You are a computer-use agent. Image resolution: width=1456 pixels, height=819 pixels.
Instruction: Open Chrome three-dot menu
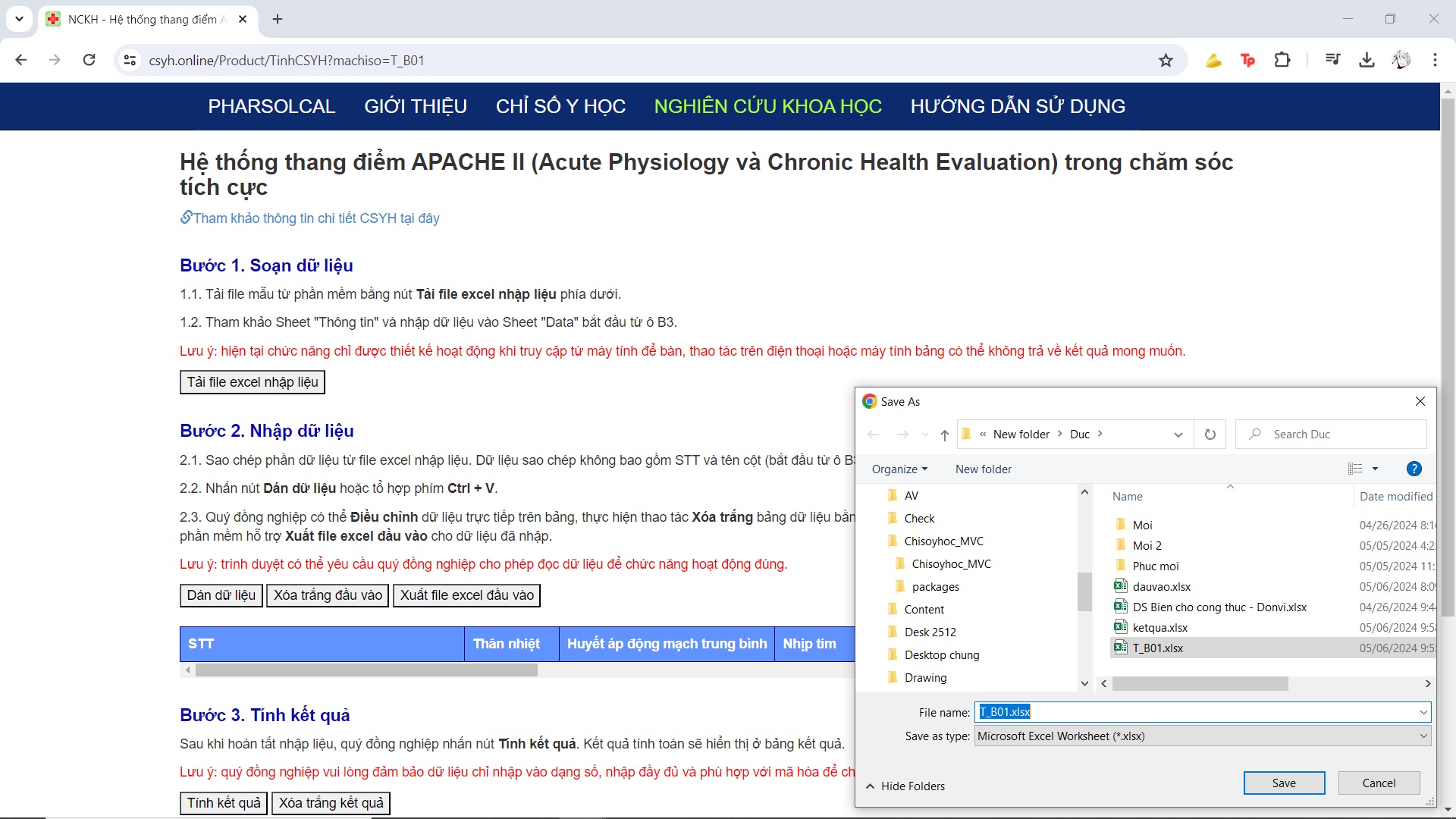click(x=1435, y=60)
